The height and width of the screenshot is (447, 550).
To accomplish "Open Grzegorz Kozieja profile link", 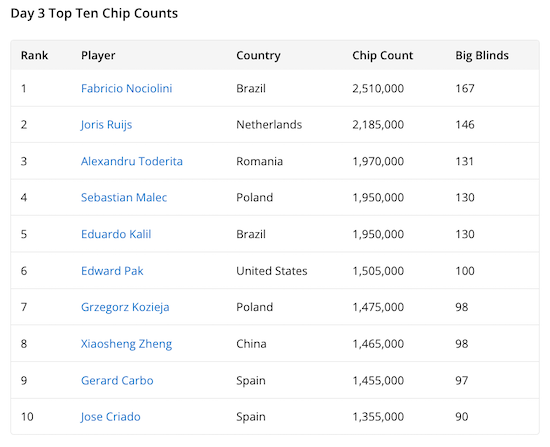I will tap(125, 307).
